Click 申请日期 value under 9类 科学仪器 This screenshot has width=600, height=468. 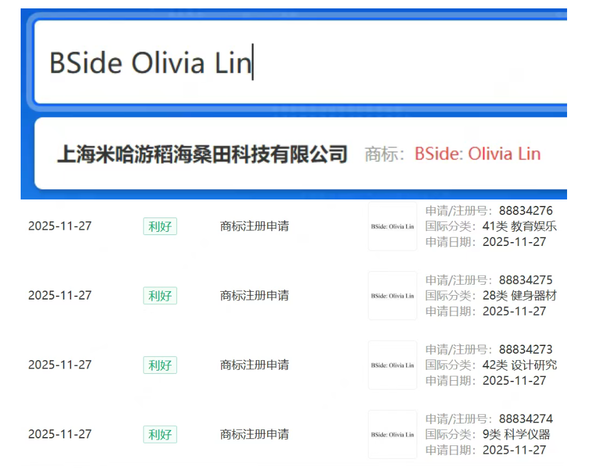pyautogui.click(x=514, y=450)
